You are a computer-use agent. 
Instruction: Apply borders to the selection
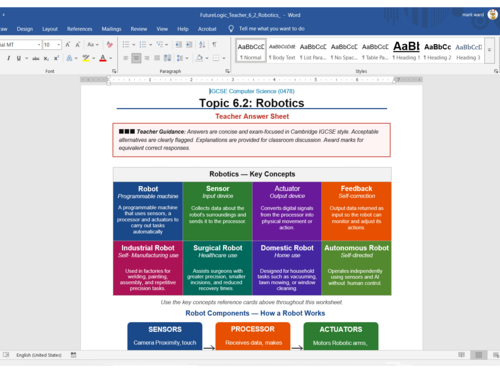(216, 58)
